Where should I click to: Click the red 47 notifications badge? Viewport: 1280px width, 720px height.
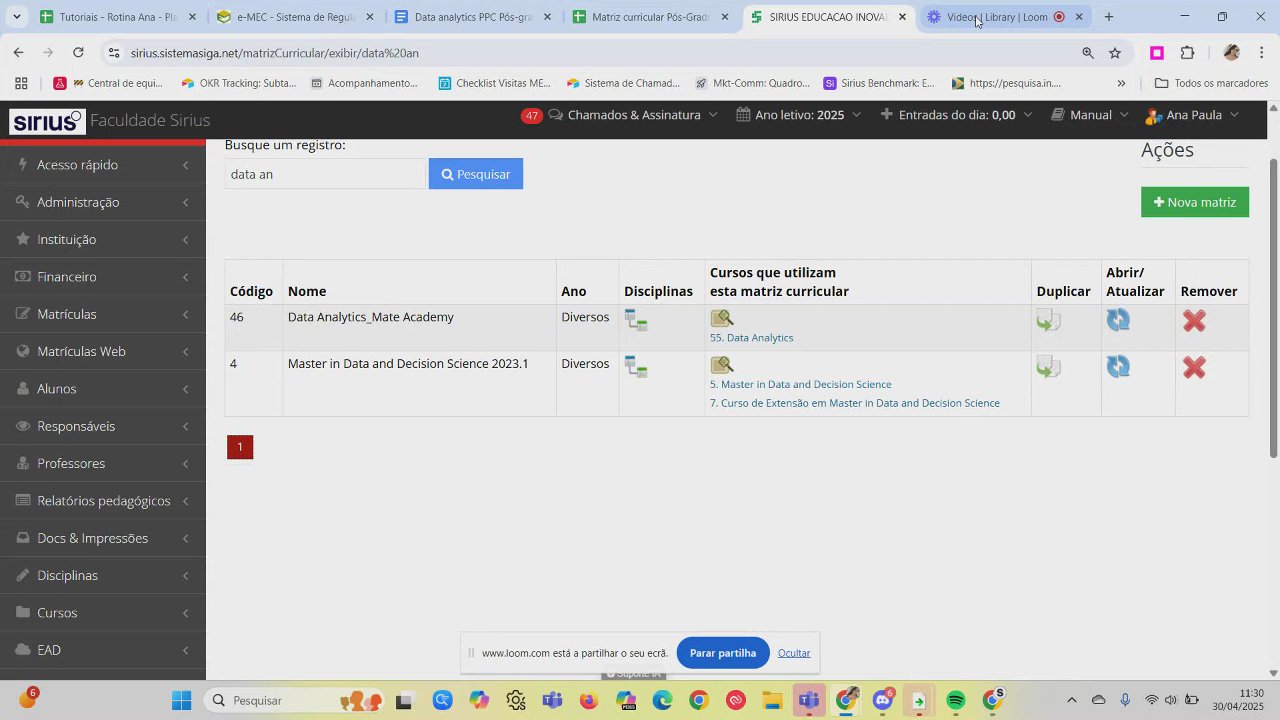coord(531,115)
